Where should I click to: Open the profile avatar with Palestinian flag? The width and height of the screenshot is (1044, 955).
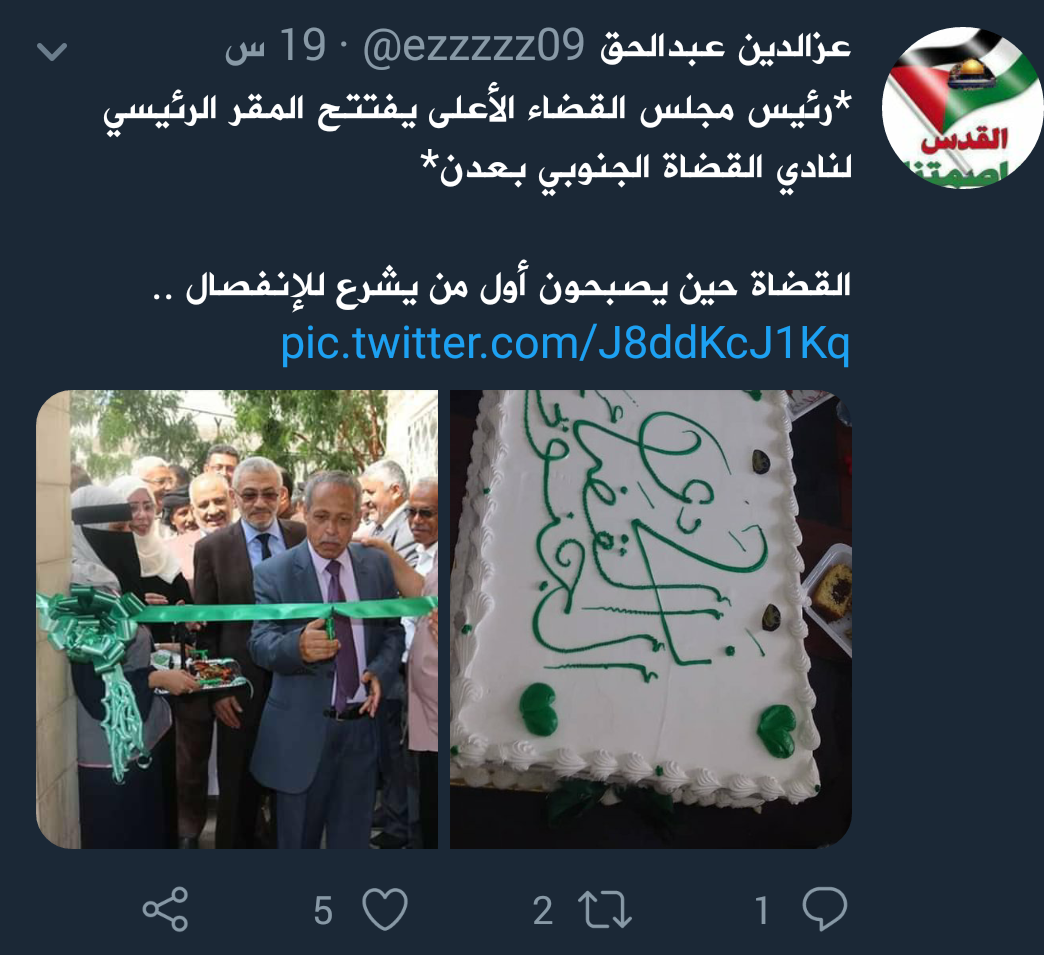pyautogui.click(x=962, y=107)
